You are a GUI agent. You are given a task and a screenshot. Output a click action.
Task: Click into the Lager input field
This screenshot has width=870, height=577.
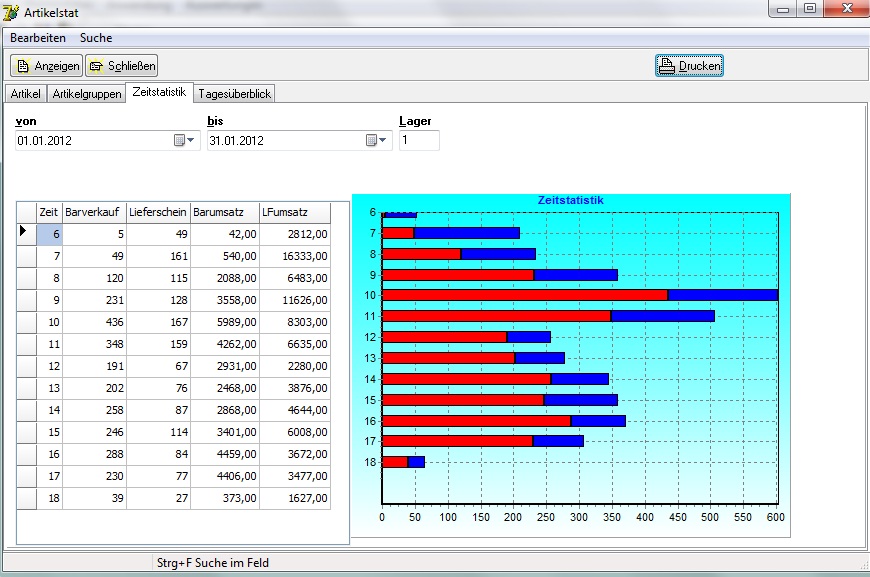(x=418, y=141)
